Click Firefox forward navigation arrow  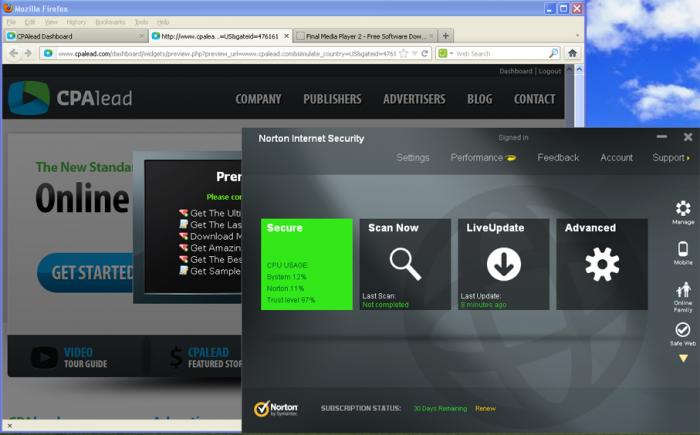[29, 53]
